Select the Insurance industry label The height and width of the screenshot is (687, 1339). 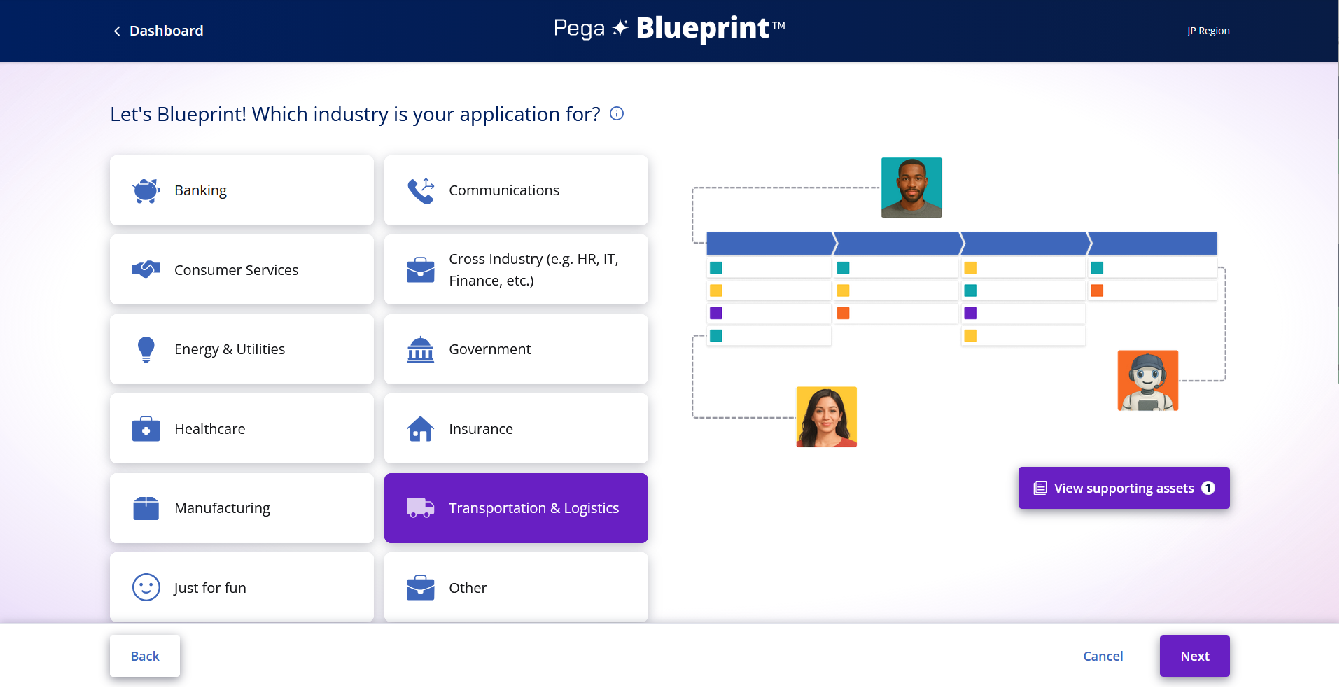point(481,429)
